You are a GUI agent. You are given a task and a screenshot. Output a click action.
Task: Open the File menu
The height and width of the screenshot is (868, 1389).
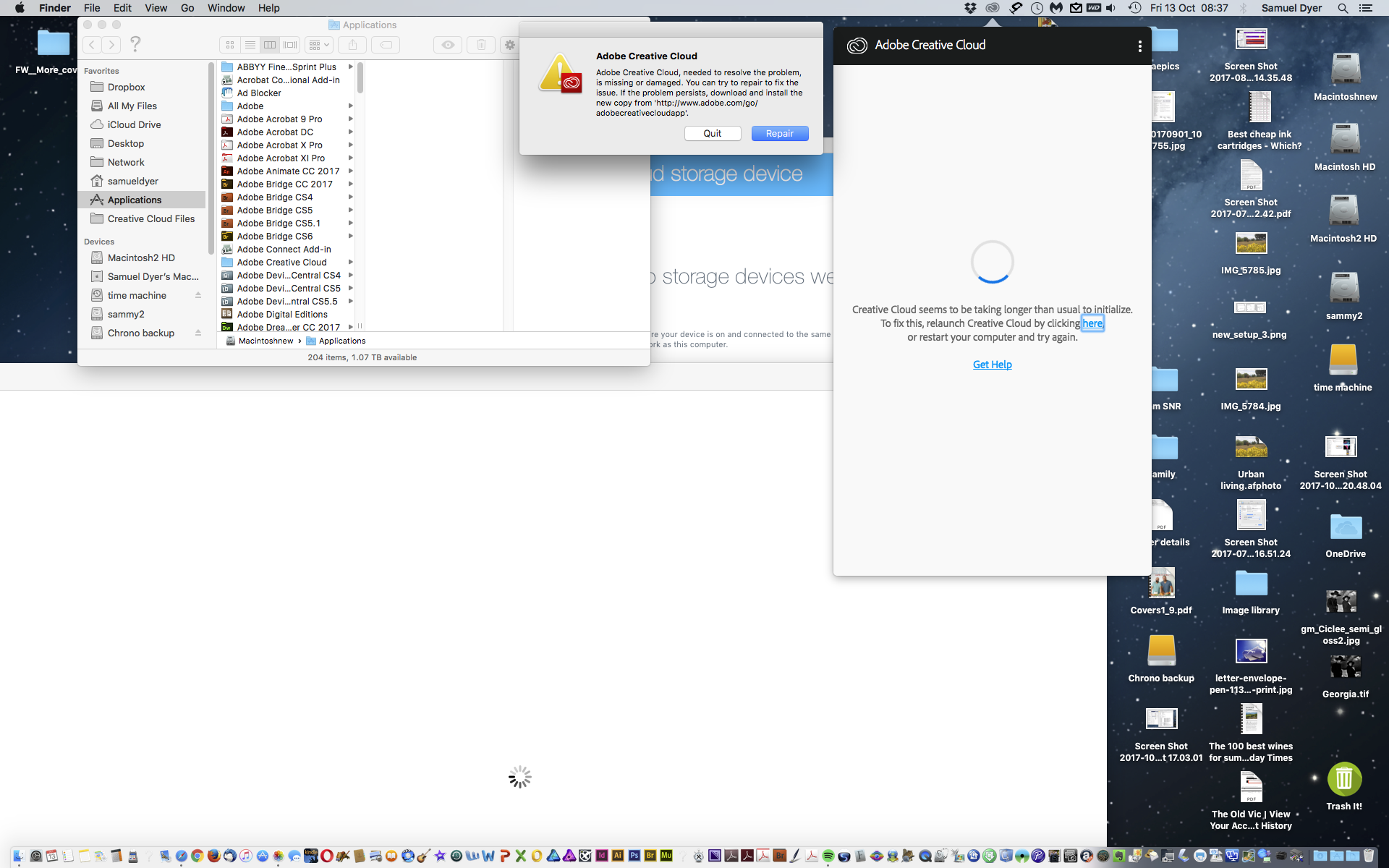tap(92, 8)
